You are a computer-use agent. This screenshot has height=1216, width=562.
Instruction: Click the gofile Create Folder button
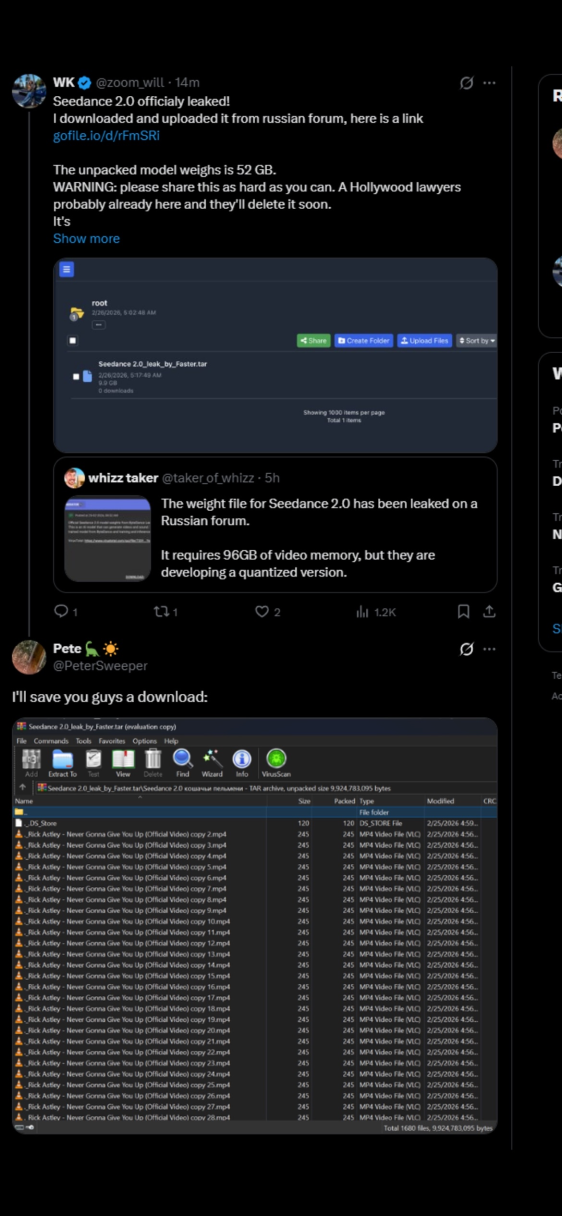click(363, 341)
